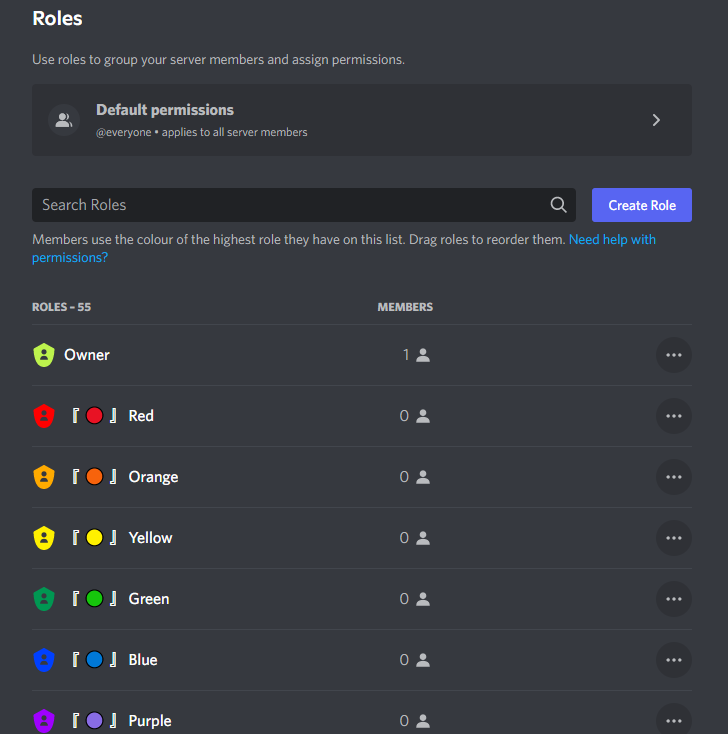Select the Green role row name

point(149,599)
